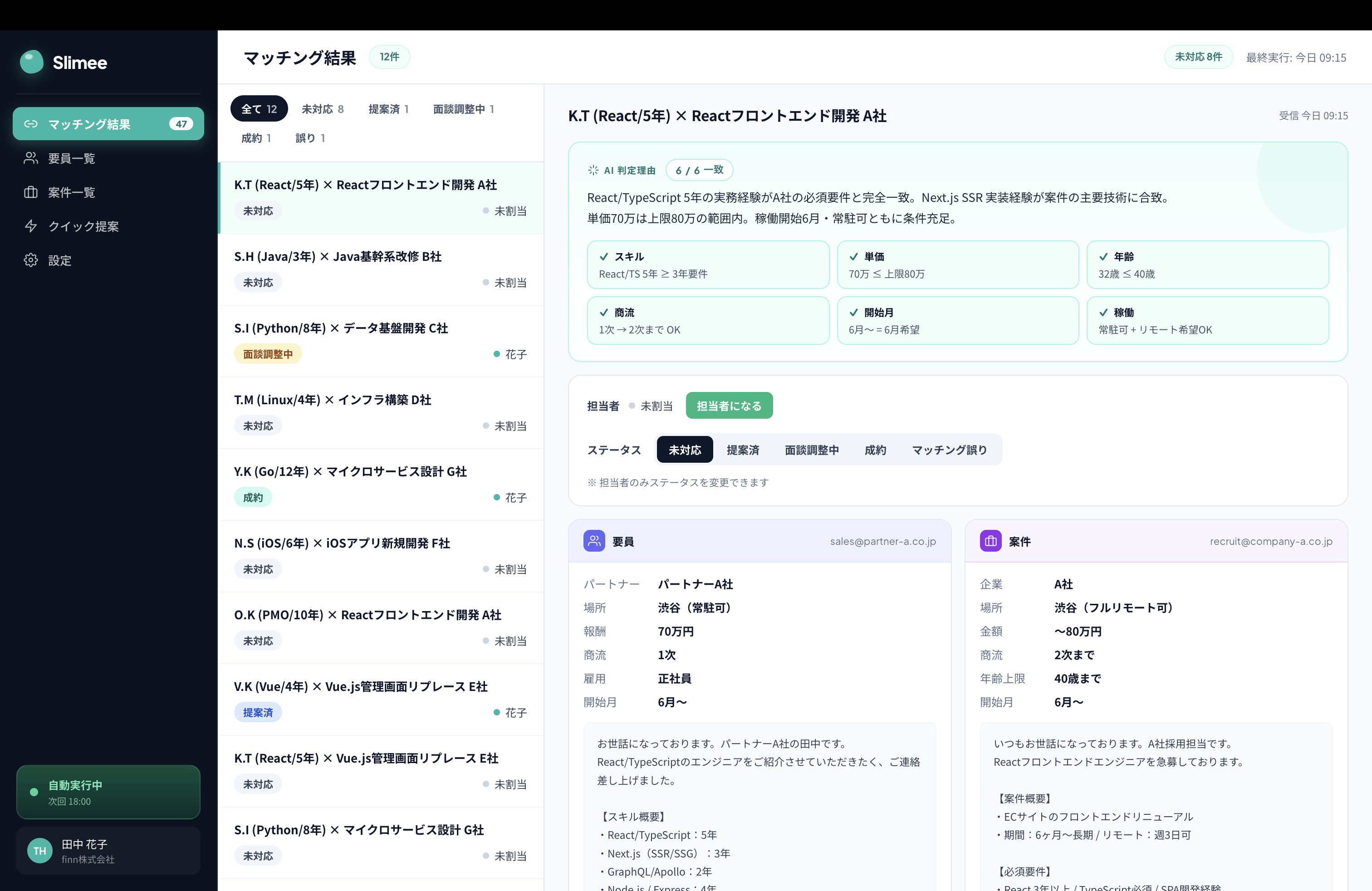Click the 6 / 6 一致 badge

point(699,170)
